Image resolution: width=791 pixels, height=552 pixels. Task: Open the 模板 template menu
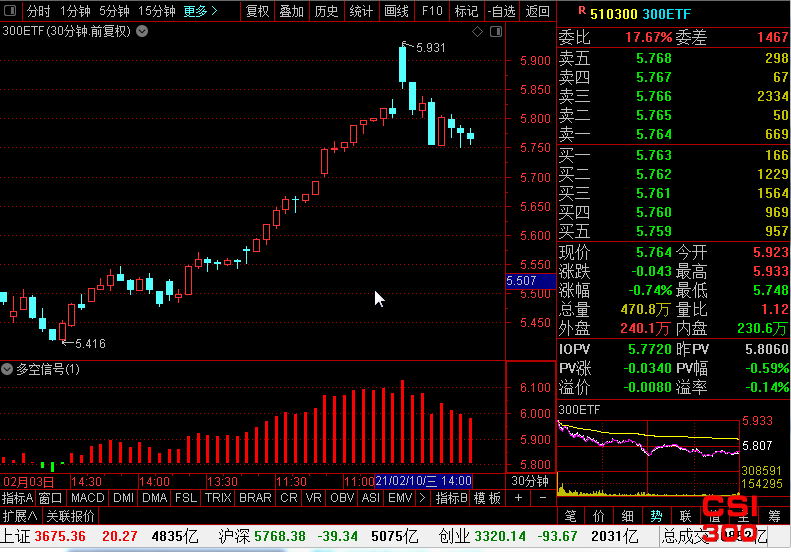coord(487,498)
